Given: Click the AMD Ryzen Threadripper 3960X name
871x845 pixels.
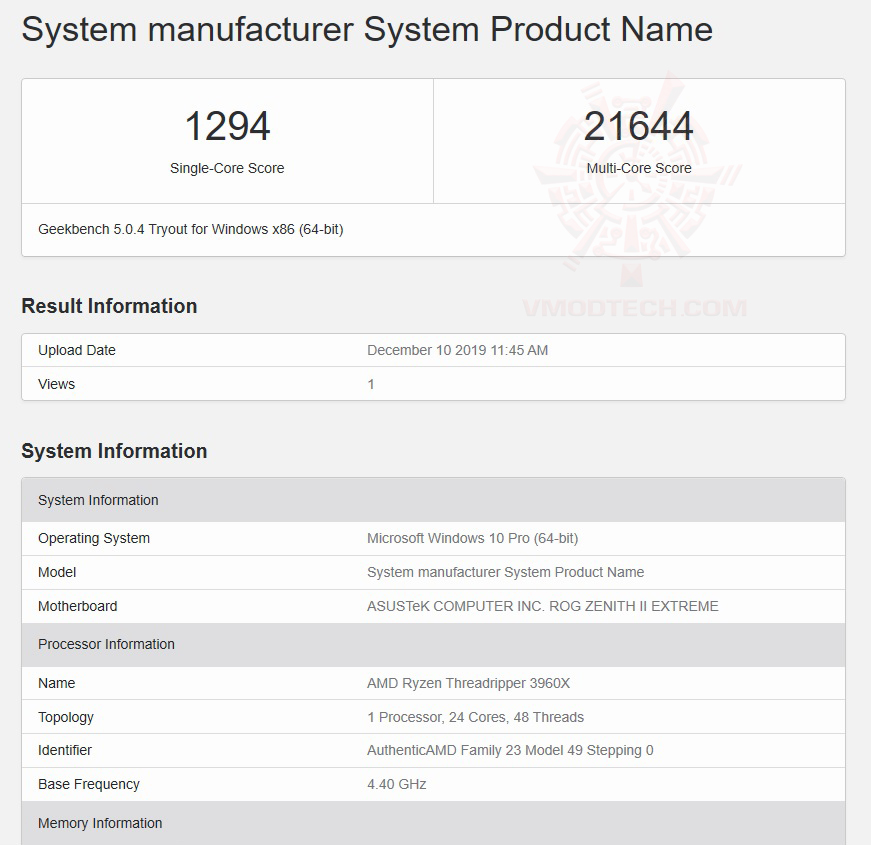Looking at the screenshot, I should 466,683.
